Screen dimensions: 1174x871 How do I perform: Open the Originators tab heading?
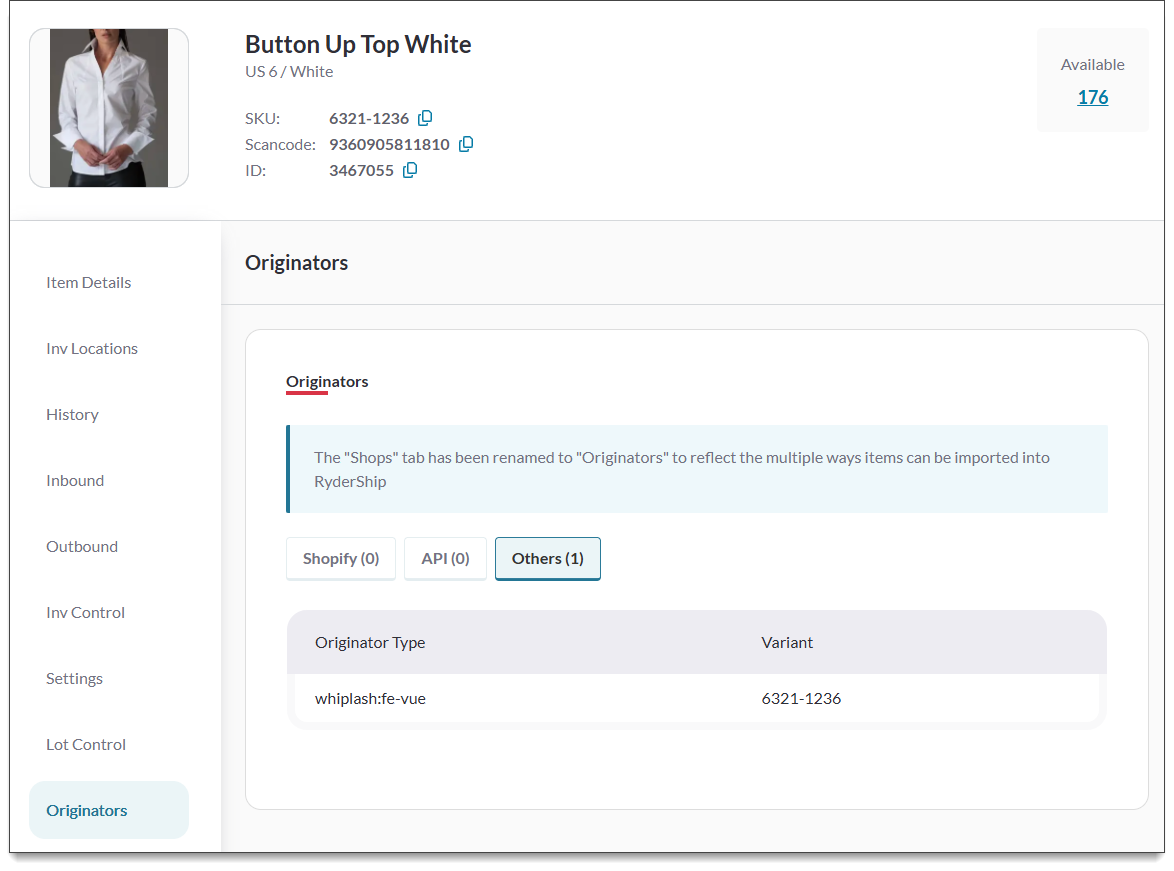click(x=327, y=381)
